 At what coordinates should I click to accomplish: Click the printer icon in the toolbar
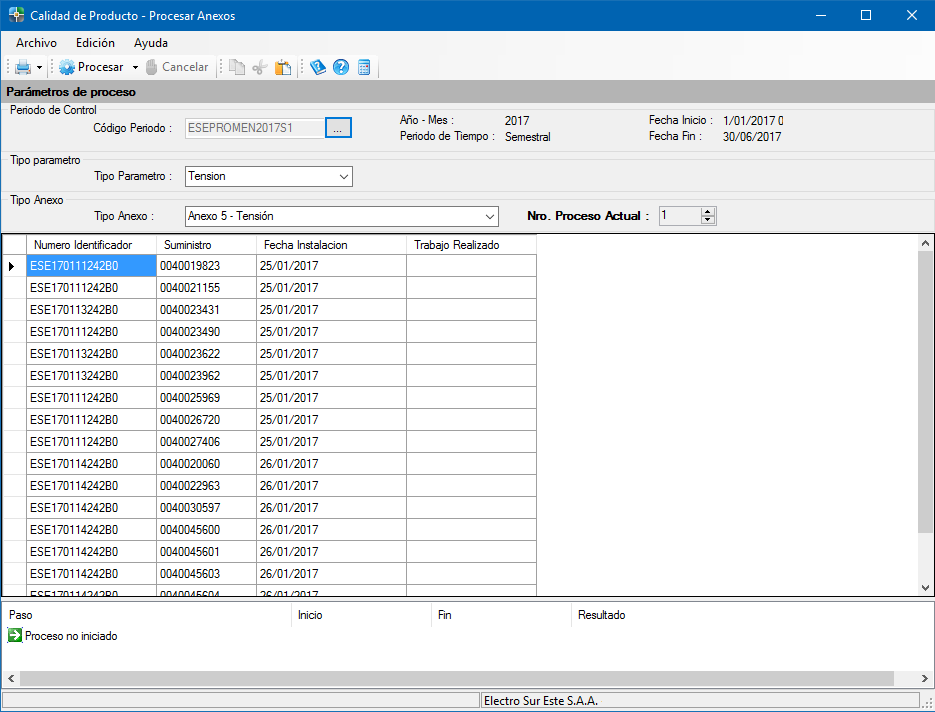point(22,67)
